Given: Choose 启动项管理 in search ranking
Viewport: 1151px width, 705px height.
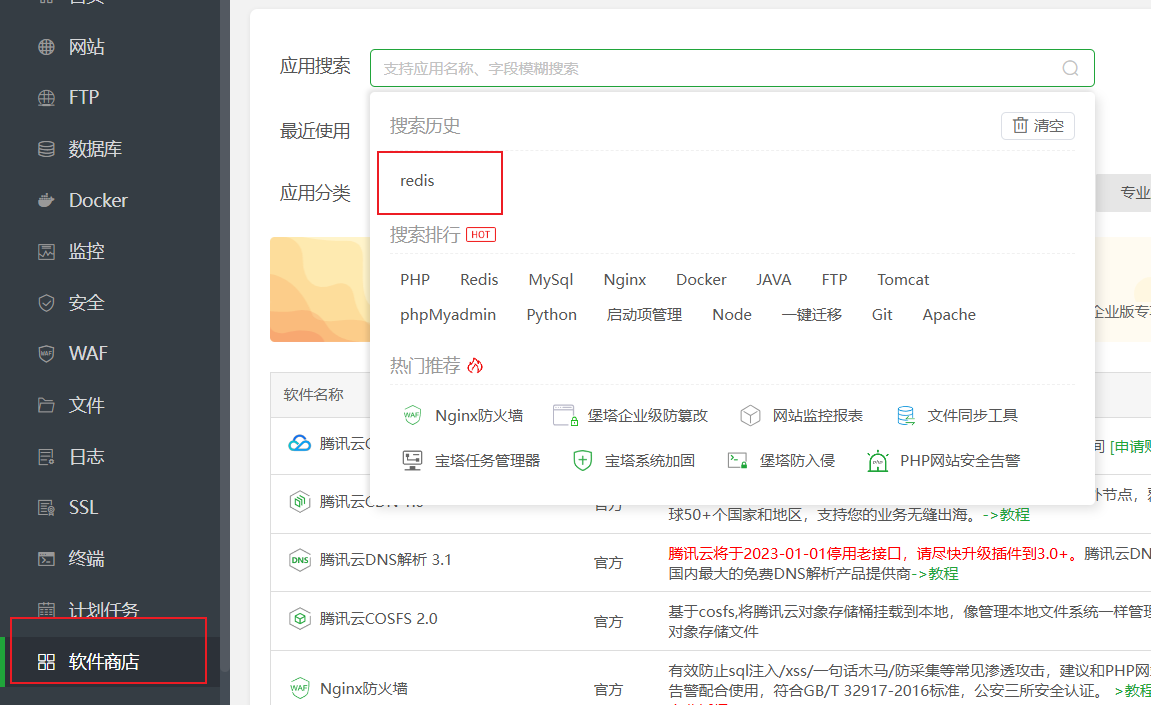Looking at the screenshot, I should coord(644,315).
